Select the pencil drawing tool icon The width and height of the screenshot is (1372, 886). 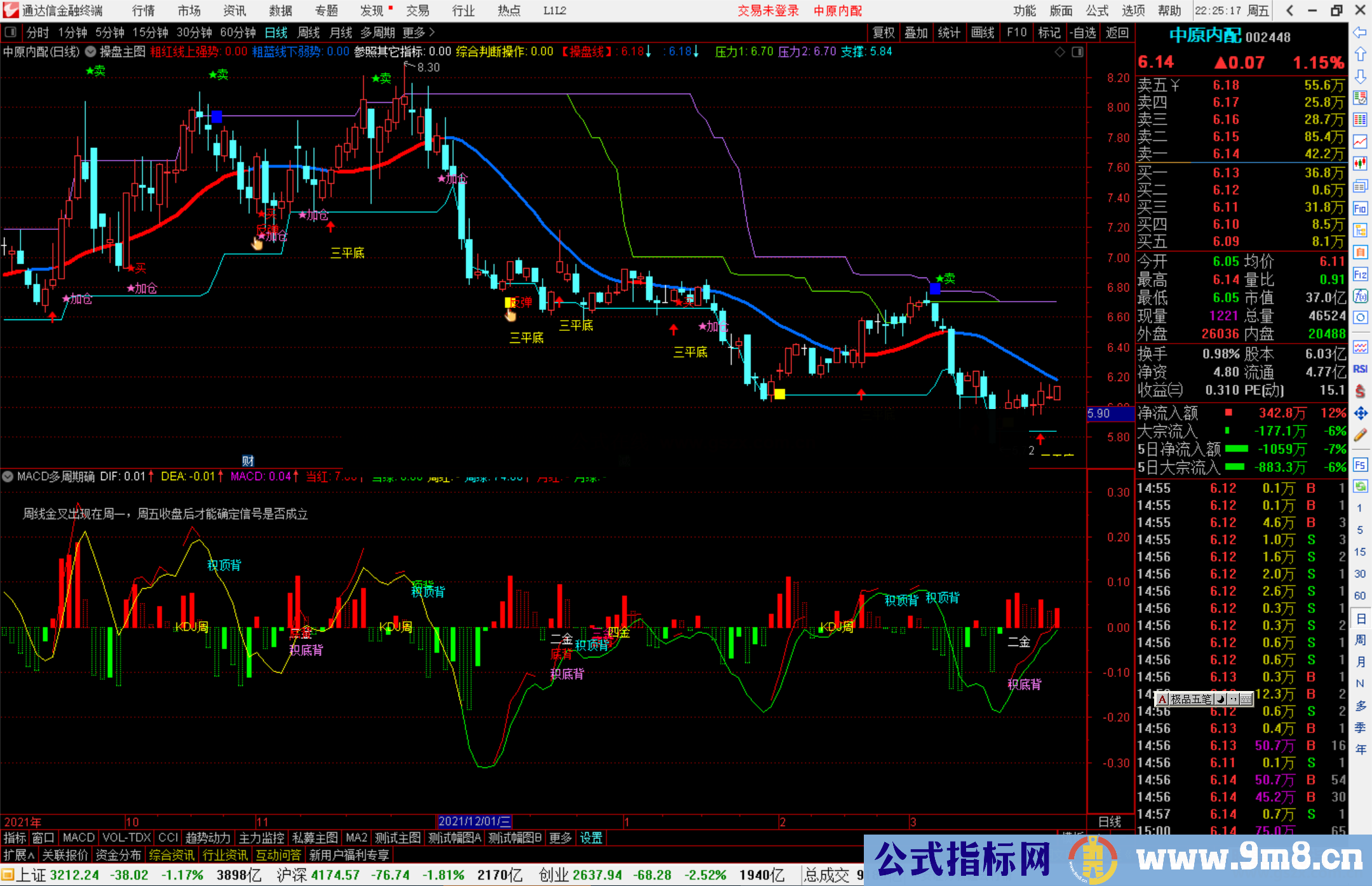click(1360, 435)
